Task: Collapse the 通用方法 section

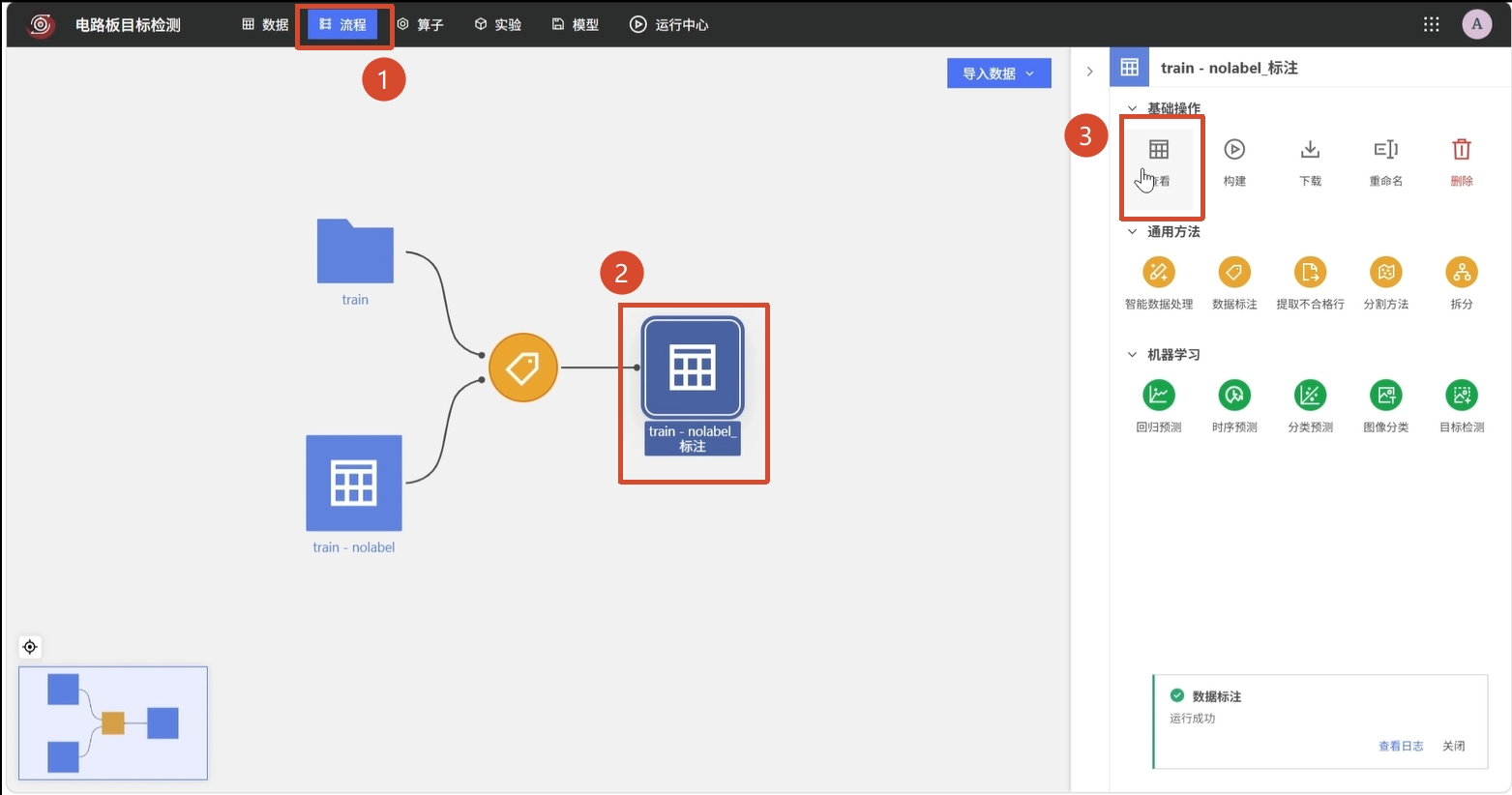Action: (1132, 231)
